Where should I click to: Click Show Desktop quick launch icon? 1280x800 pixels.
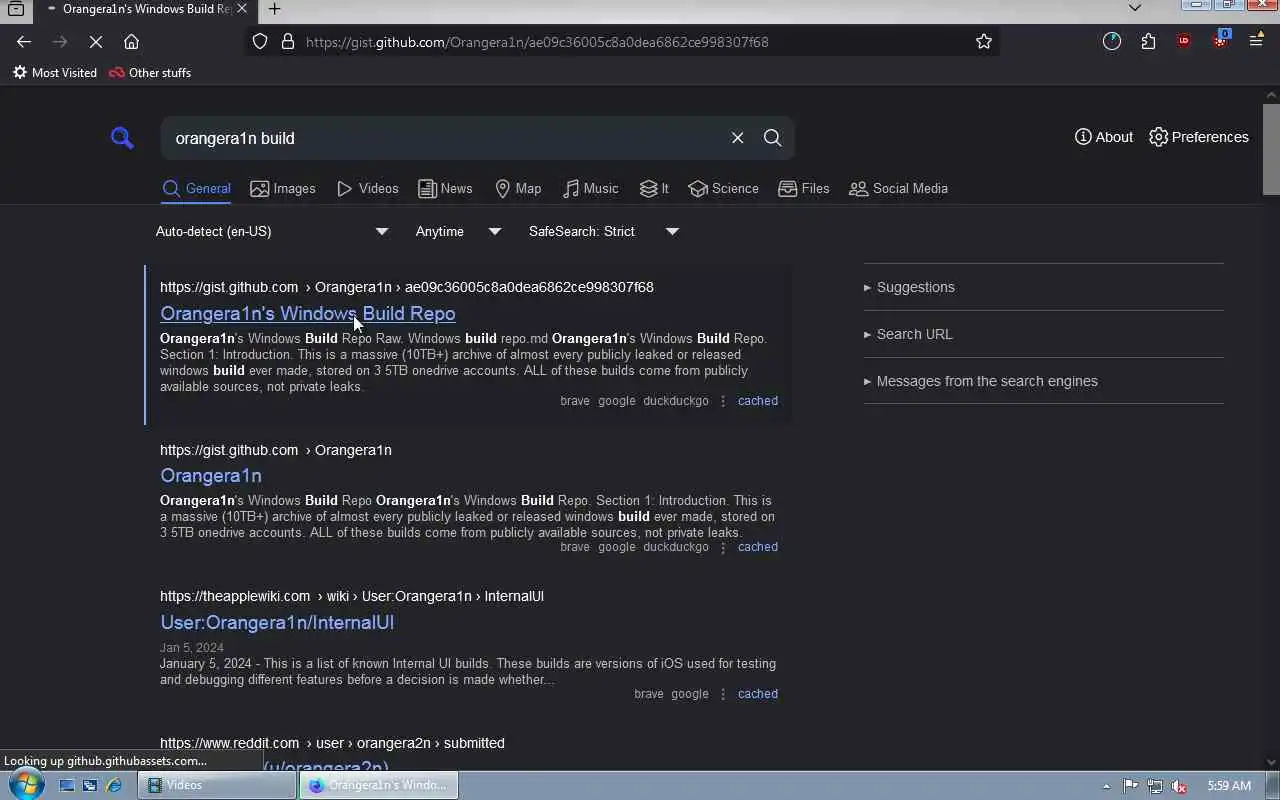(66, 786)
